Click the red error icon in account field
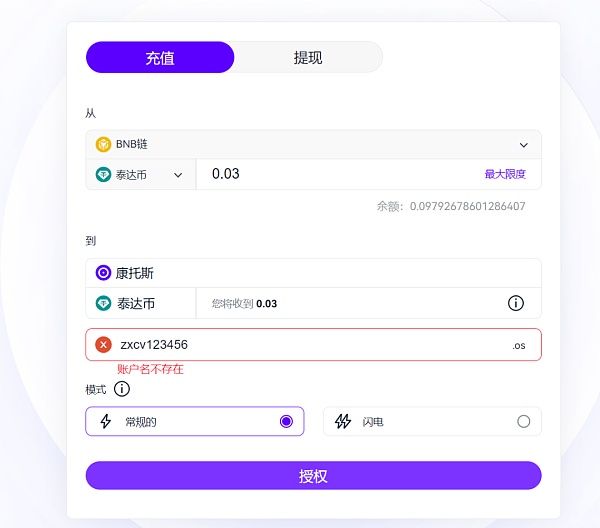600x528 pixels. click(x=103, y=345)
